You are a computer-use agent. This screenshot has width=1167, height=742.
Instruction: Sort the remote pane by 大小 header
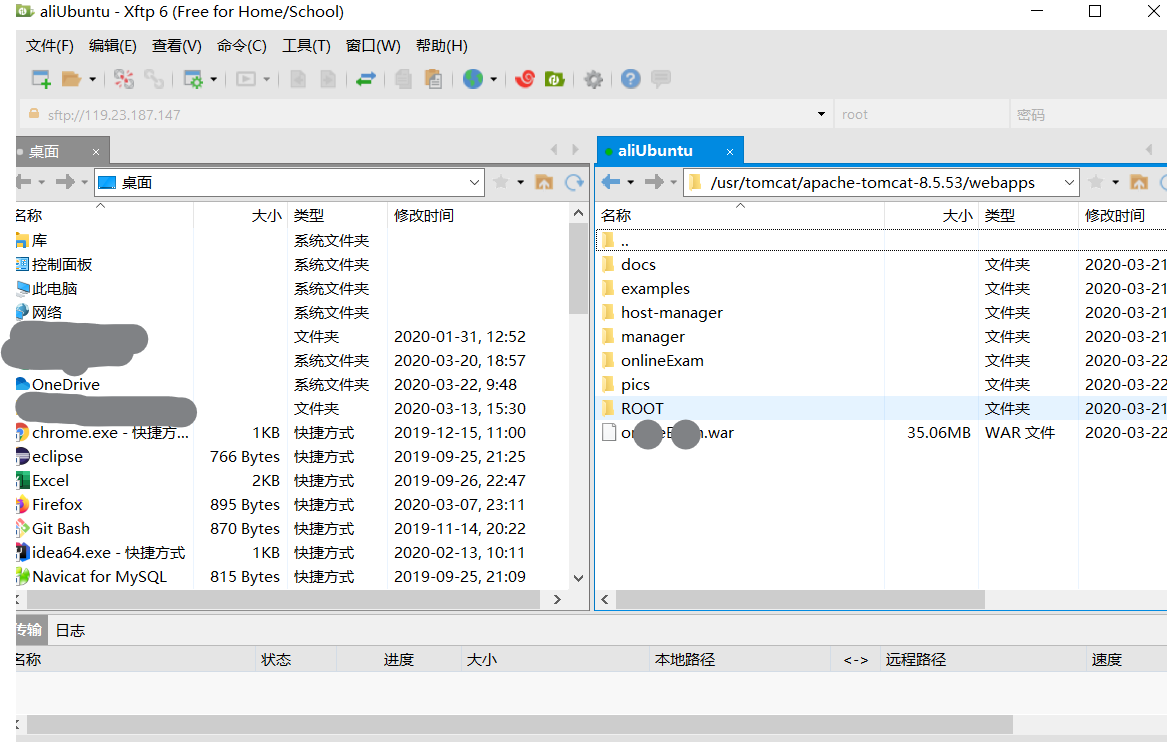931,216
